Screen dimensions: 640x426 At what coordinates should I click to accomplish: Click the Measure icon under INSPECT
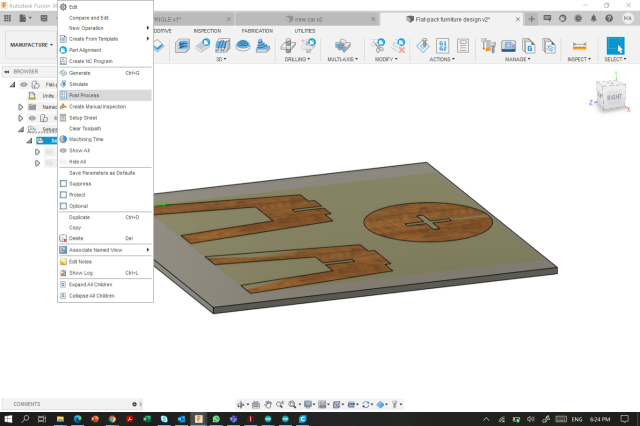pyautogui.click(x=579, y=45)
